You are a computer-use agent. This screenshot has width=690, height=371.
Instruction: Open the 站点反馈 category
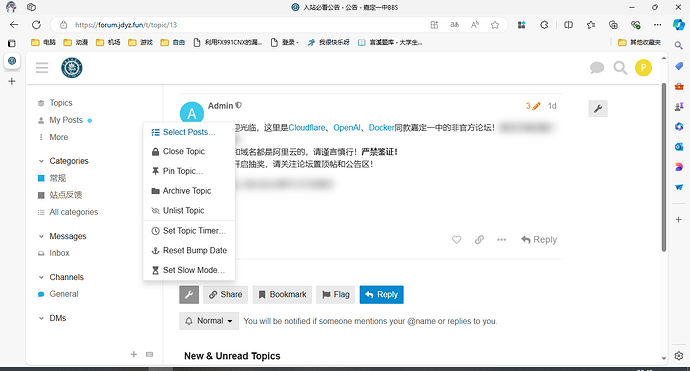66,195
